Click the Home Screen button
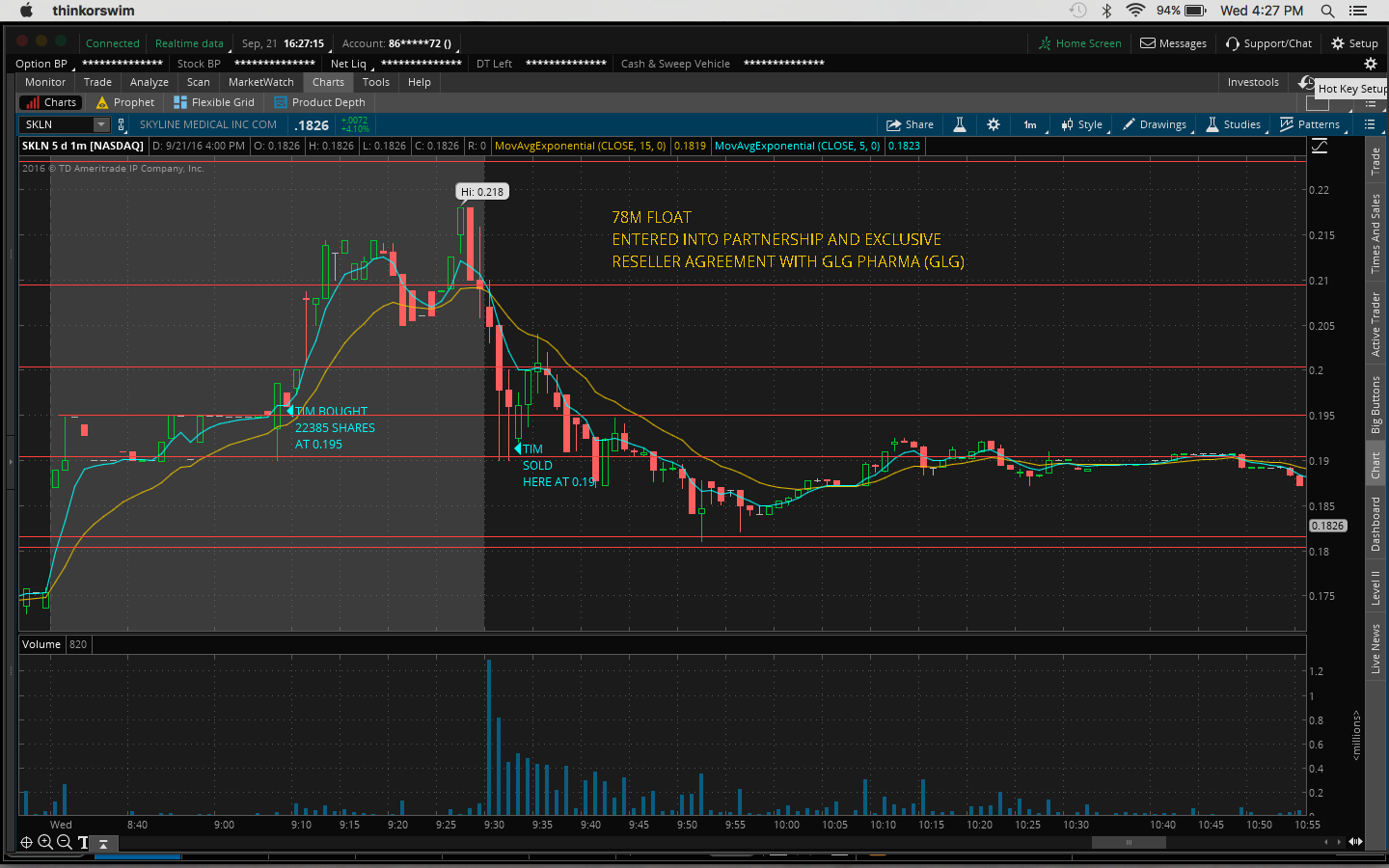 (1080, 43)
